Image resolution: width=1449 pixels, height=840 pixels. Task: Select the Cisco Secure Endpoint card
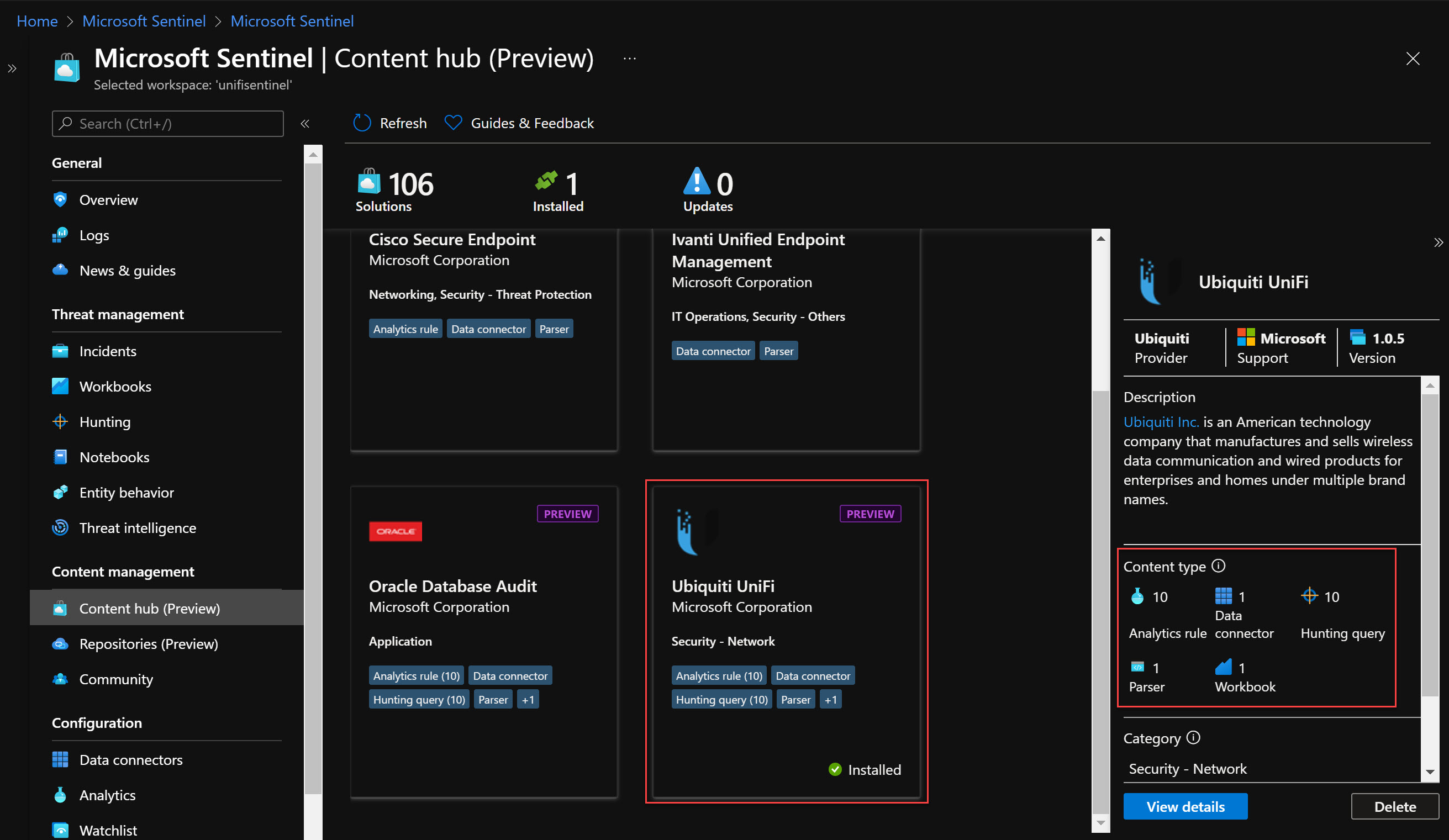tap(483, 339)
